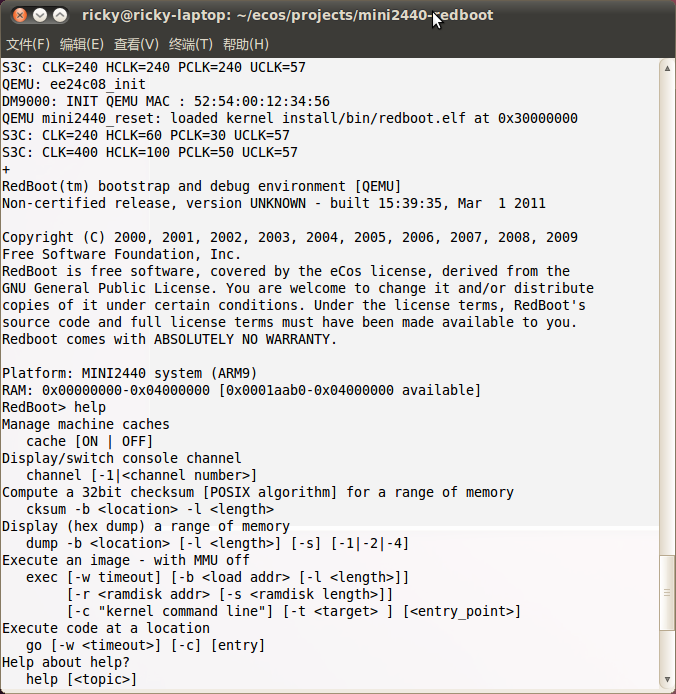Click the 'Copyright (C) 2000, 2001' line
This screenshot has height=694, width=676.
click(x=290, y=237)
